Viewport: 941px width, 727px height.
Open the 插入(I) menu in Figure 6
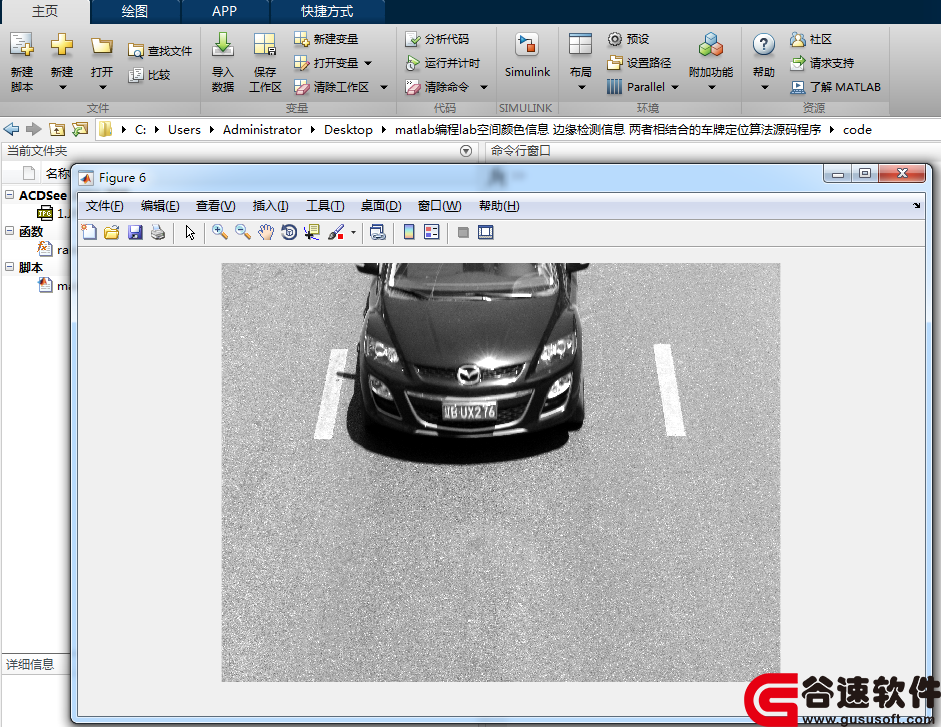[270, 206]
